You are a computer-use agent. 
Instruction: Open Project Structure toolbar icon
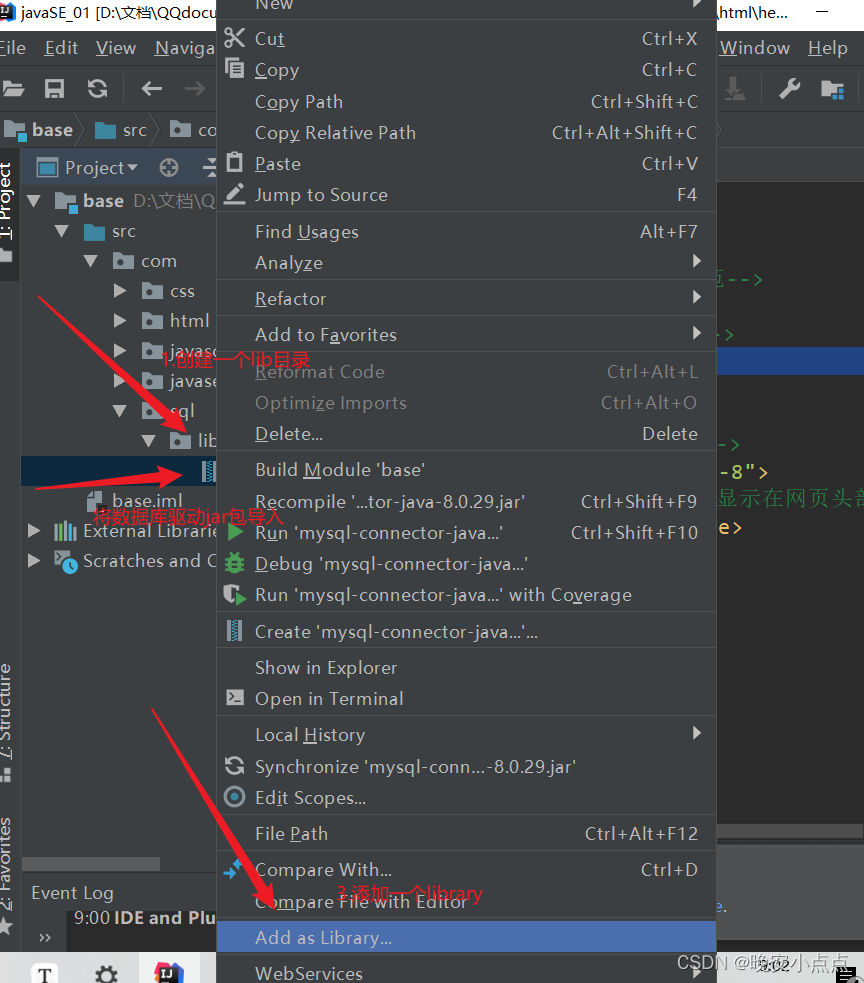click(x=832, y=90)
